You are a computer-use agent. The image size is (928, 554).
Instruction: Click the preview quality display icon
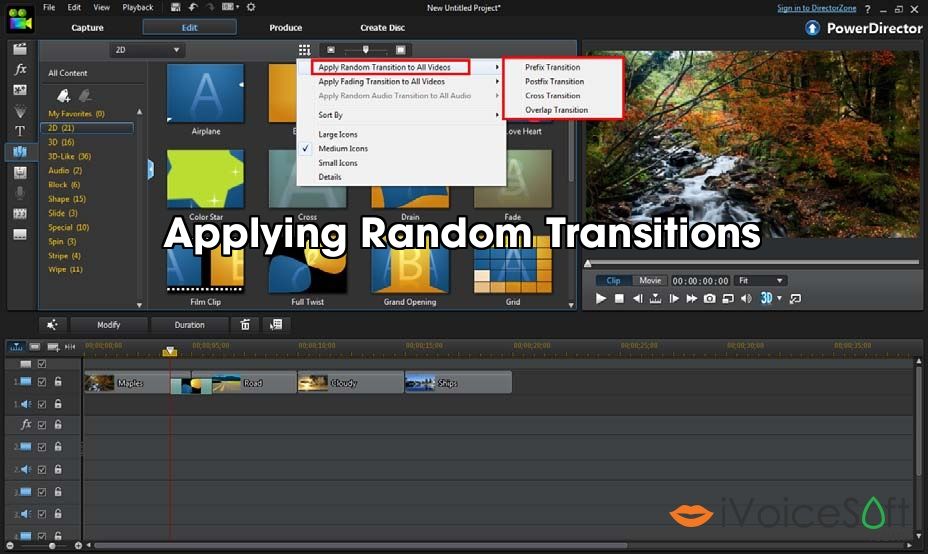pyautogui.click(x=728, y=298)
